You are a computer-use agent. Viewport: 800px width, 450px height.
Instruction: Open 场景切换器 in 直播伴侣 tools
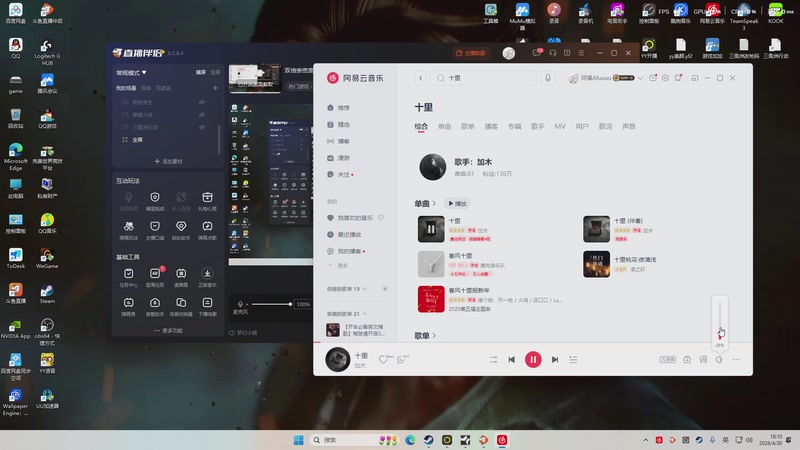point(181,307)
